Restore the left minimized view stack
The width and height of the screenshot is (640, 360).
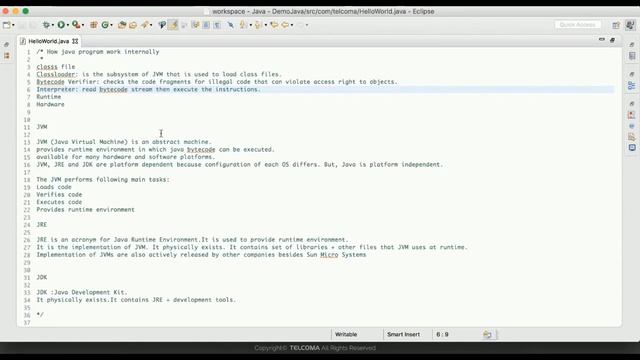(7, 44)
